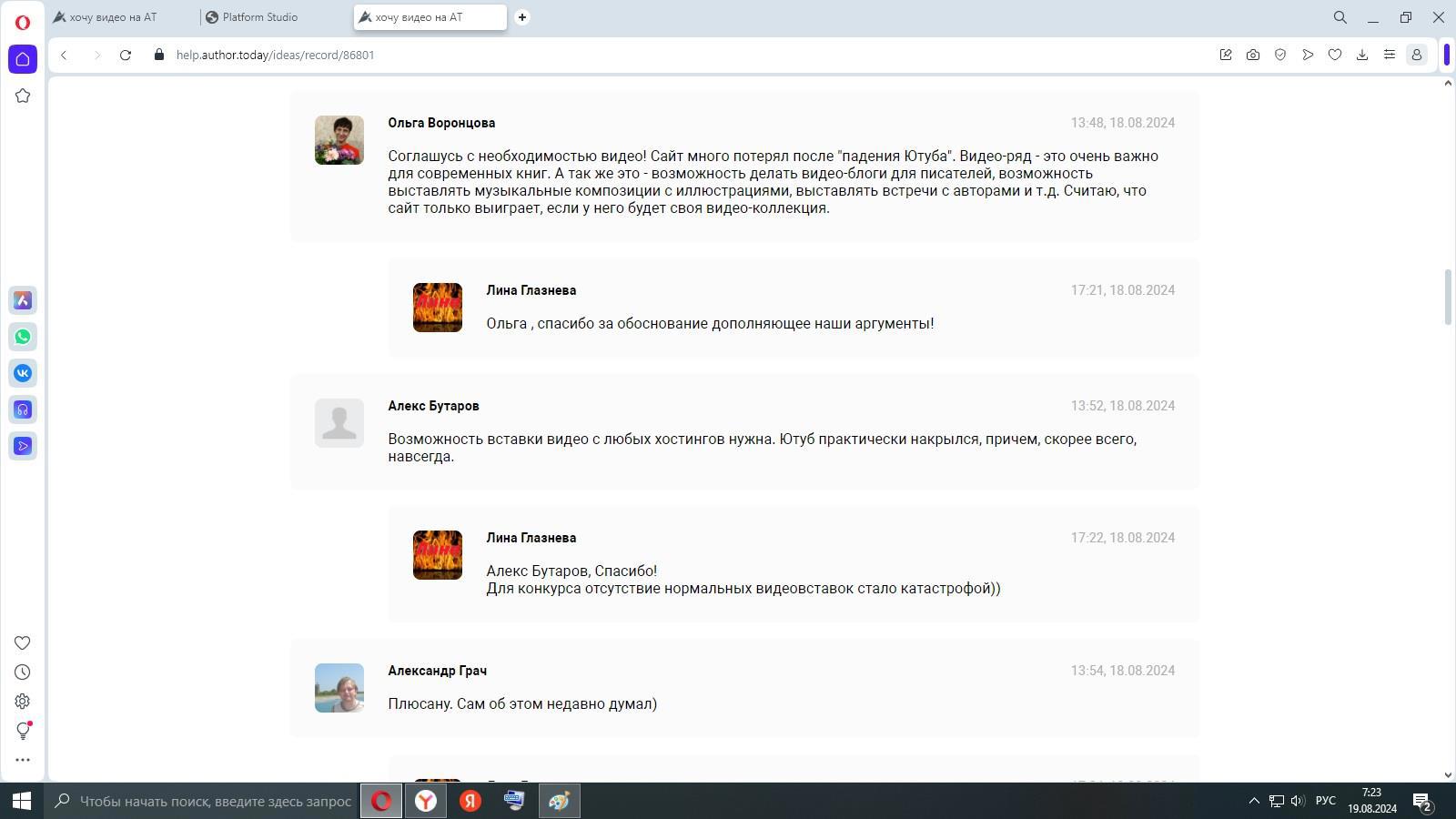Open a new tab with plus button
The width and height of the screenshot is (1456, 819).
pos(522,17)
